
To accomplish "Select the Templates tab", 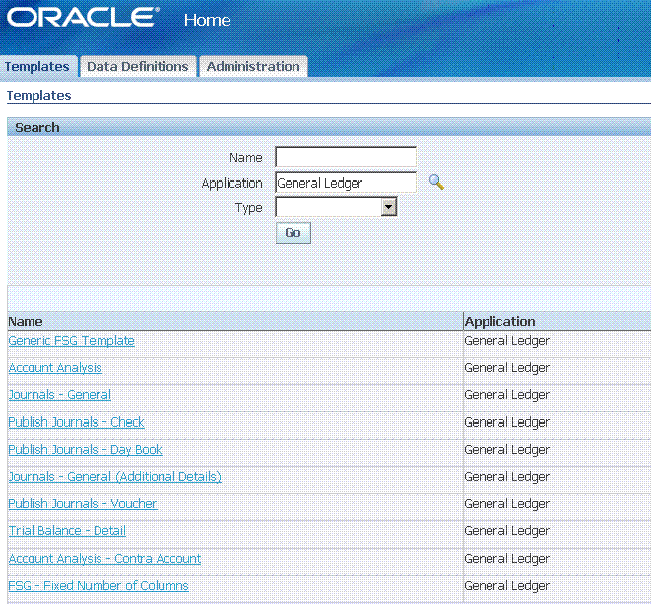I will coord(37,67).
